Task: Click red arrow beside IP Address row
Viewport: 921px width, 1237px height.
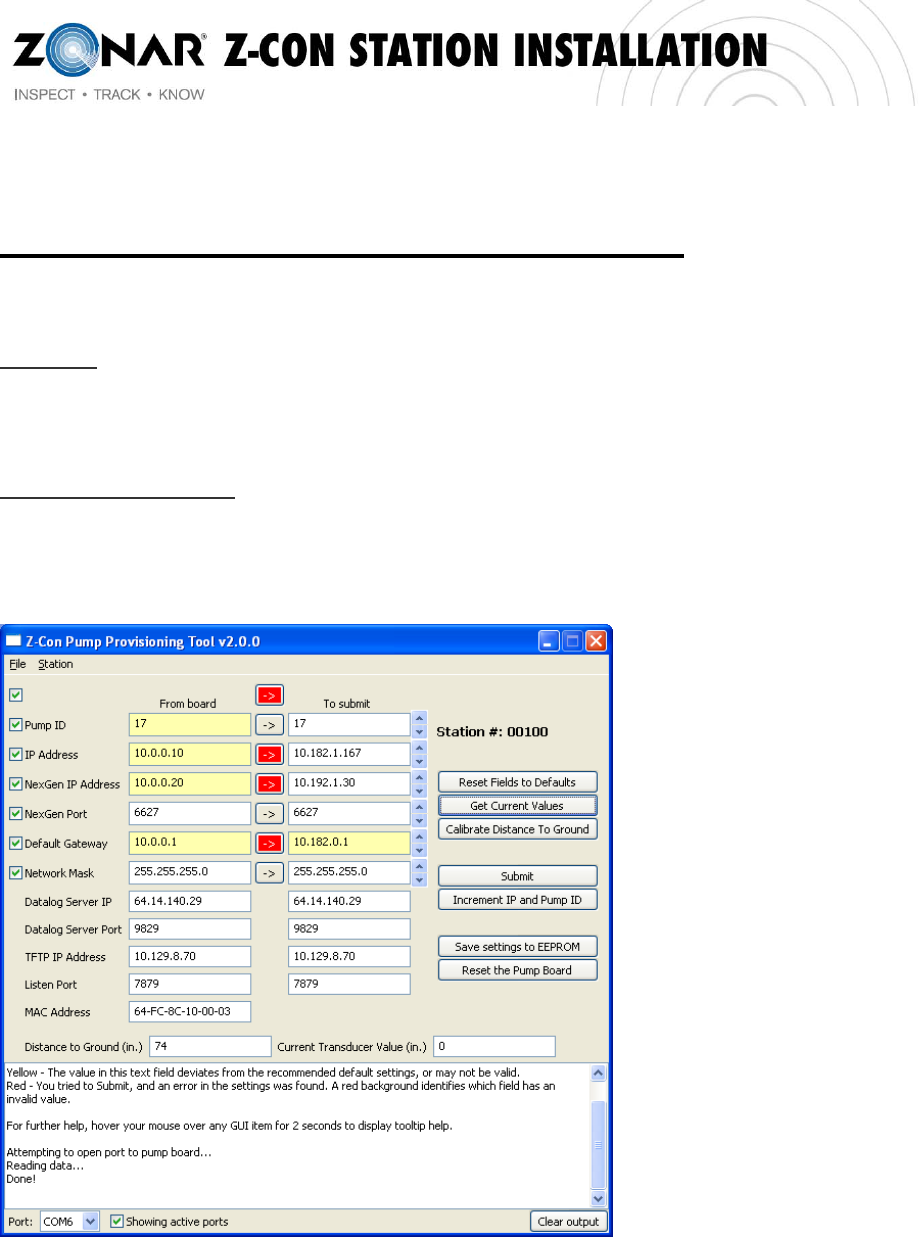Action: 270,754
